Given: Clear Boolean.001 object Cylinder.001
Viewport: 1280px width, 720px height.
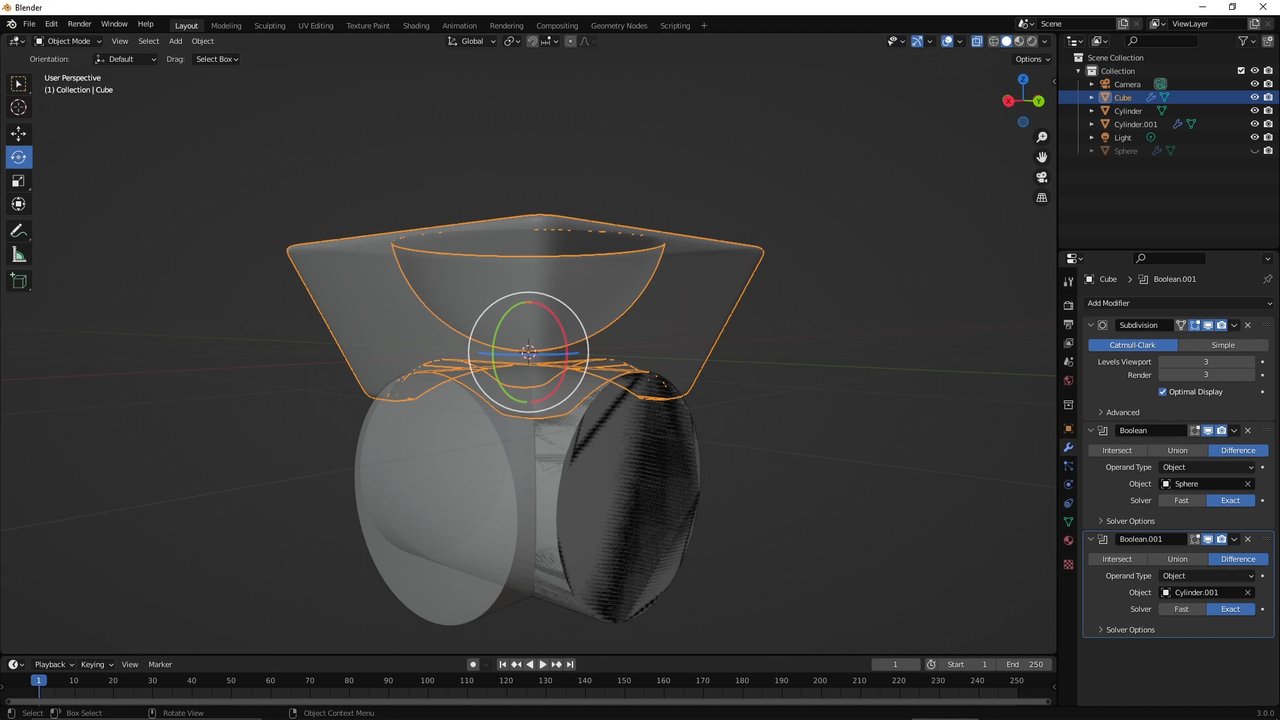Looking at the screenshot, I should [1247, 592].
